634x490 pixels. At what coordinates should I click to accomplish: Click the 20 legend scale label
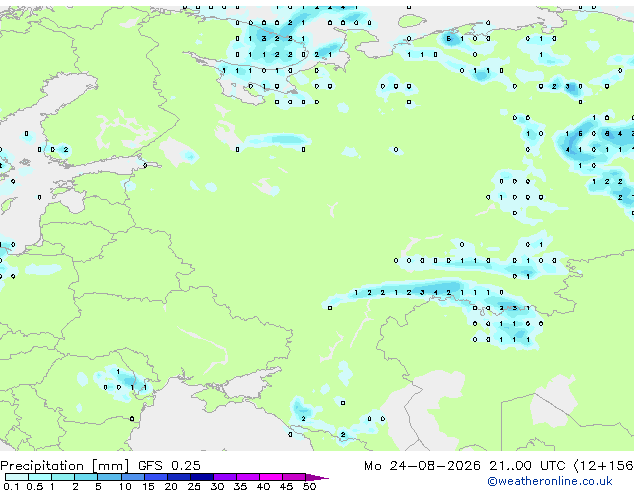tap(171, 486)
